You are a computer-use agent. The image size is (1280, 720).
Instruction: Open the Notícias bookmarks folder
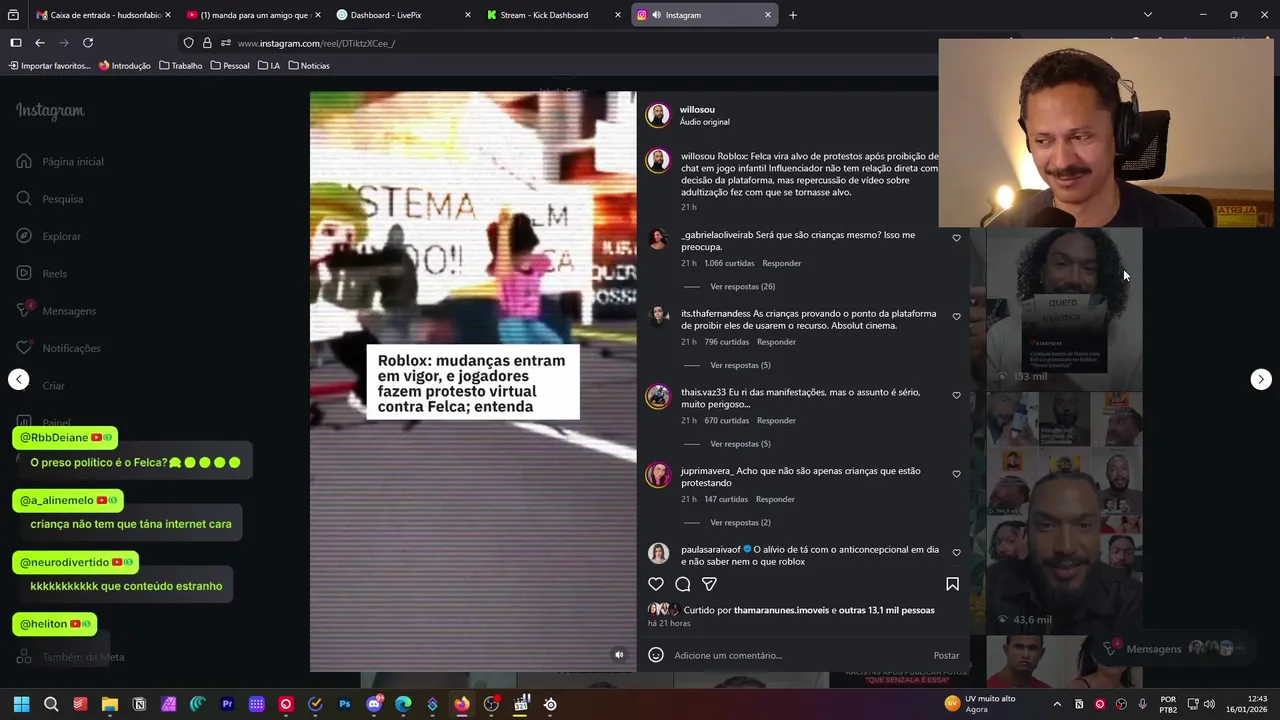309,66
